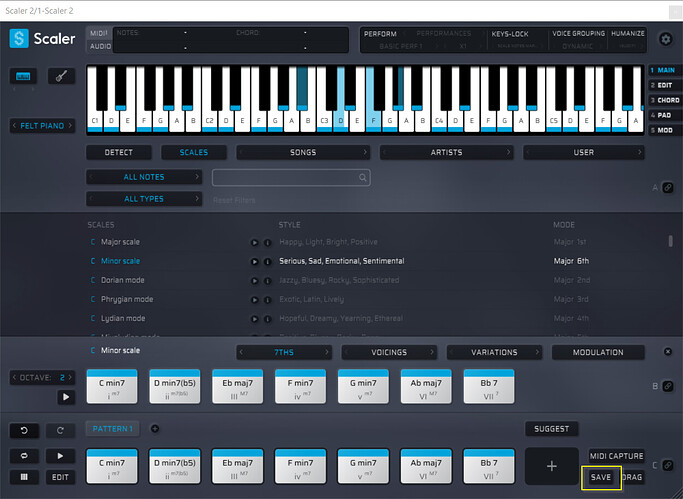Screen dimensions: 683x499
Task: Play the Major scale preview
Action: (x=254, y=243)
